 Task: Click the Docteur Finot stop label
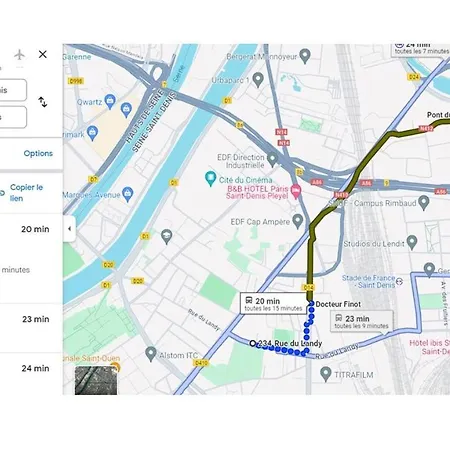338,304
